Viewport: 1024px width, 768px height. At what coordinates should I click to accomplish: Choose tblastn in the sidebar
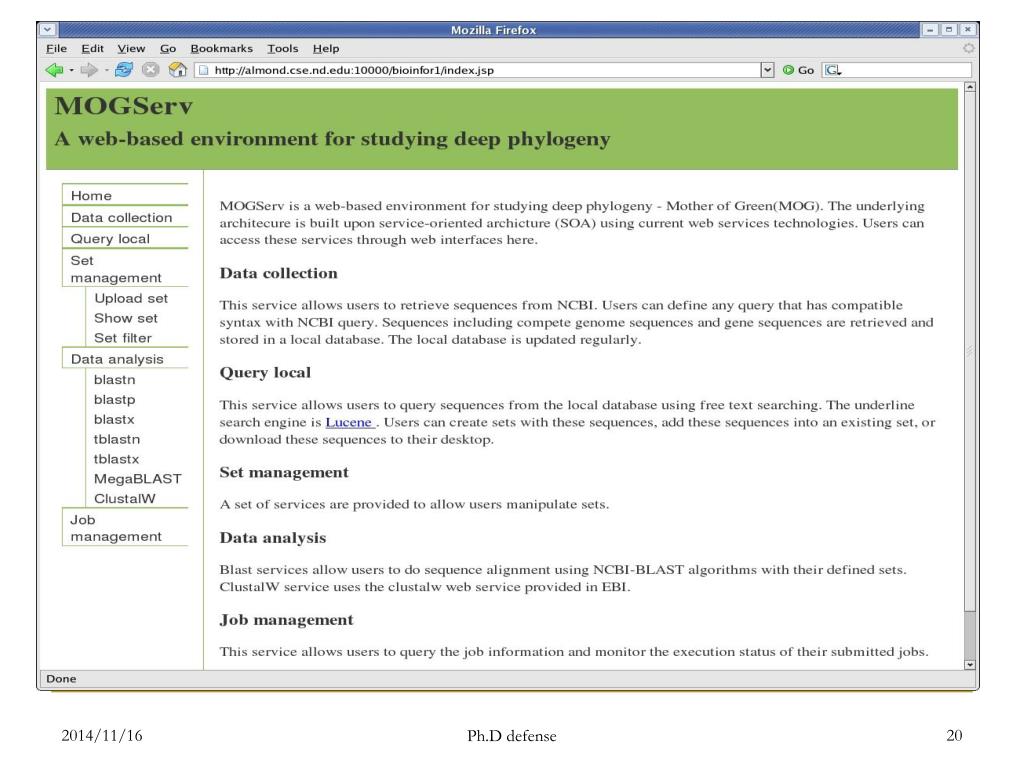pos(116,440)
